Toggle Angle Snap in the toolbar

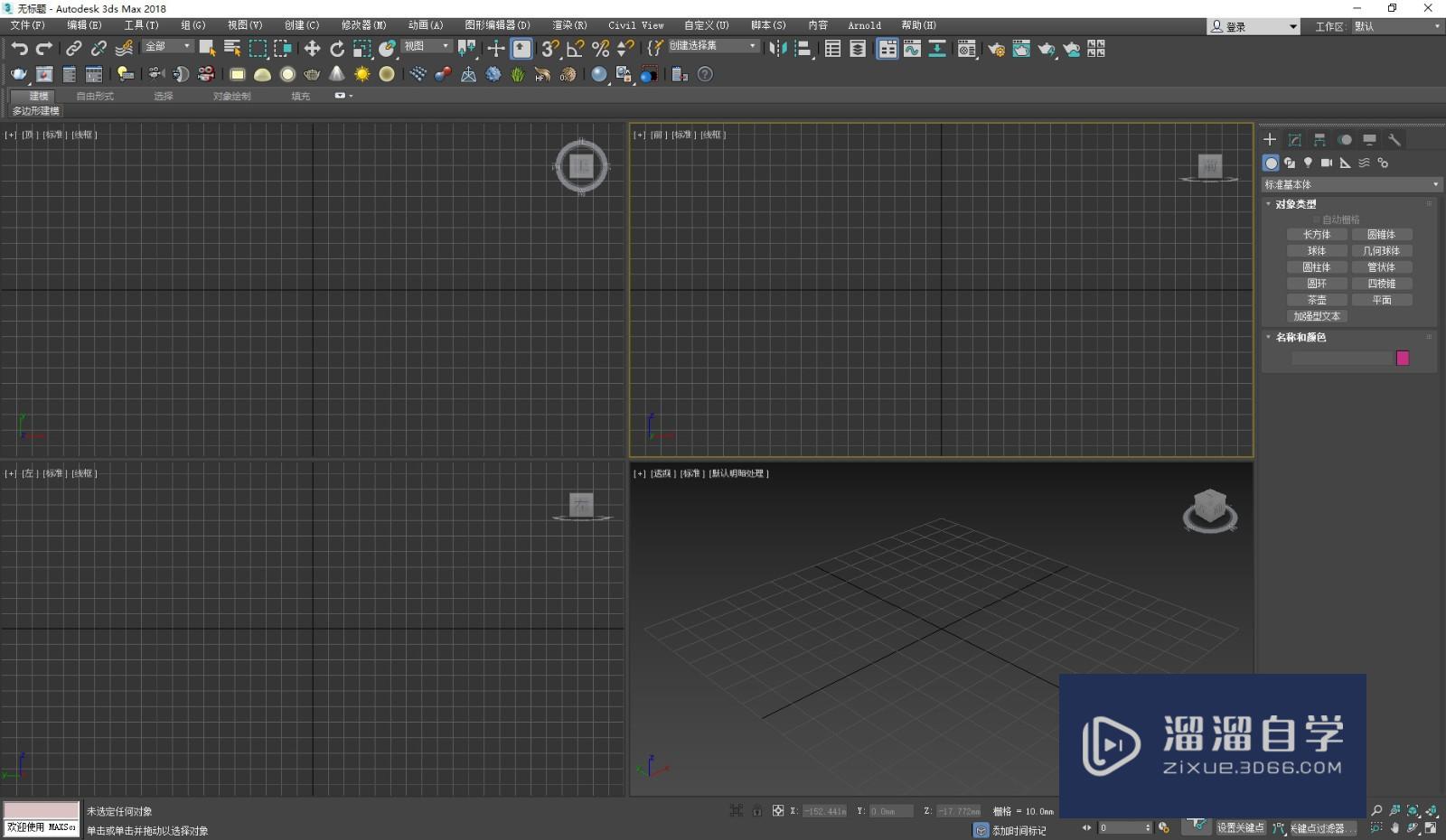(575, 49)
